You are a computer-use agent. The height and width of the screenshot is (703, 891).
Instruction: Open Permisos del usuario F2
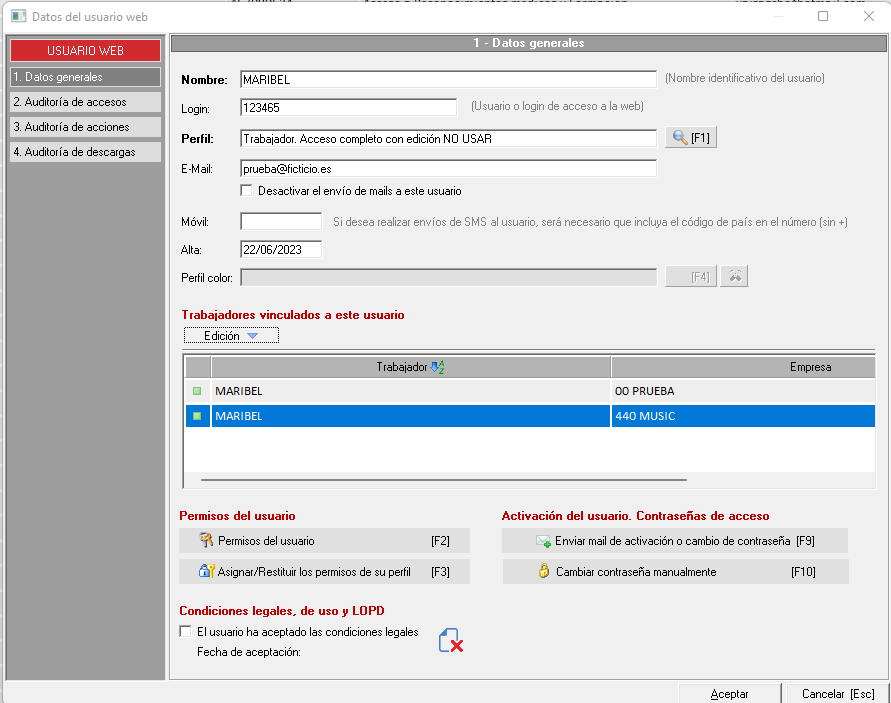pyautogui.click(x=324, y=541)
